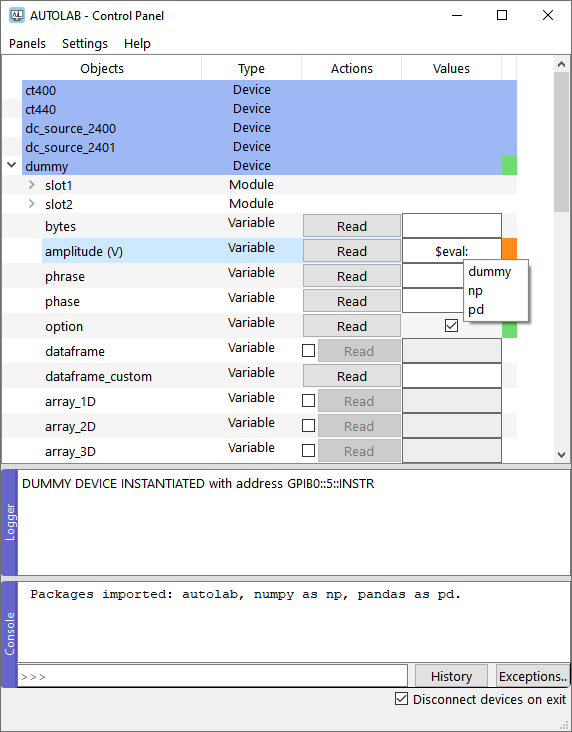The height and width of the screenshot is (732, 572).
Task: Toggle the Console side tab
Action: pos(10,634)
